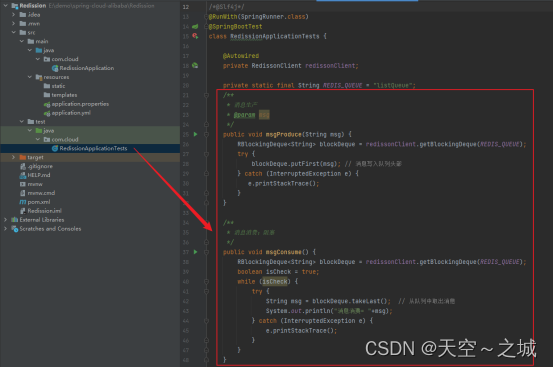Click the .gitignore file icon
The width and height of the screenshot is (553, 368).
pyautogui.click(x=23, y=166)
